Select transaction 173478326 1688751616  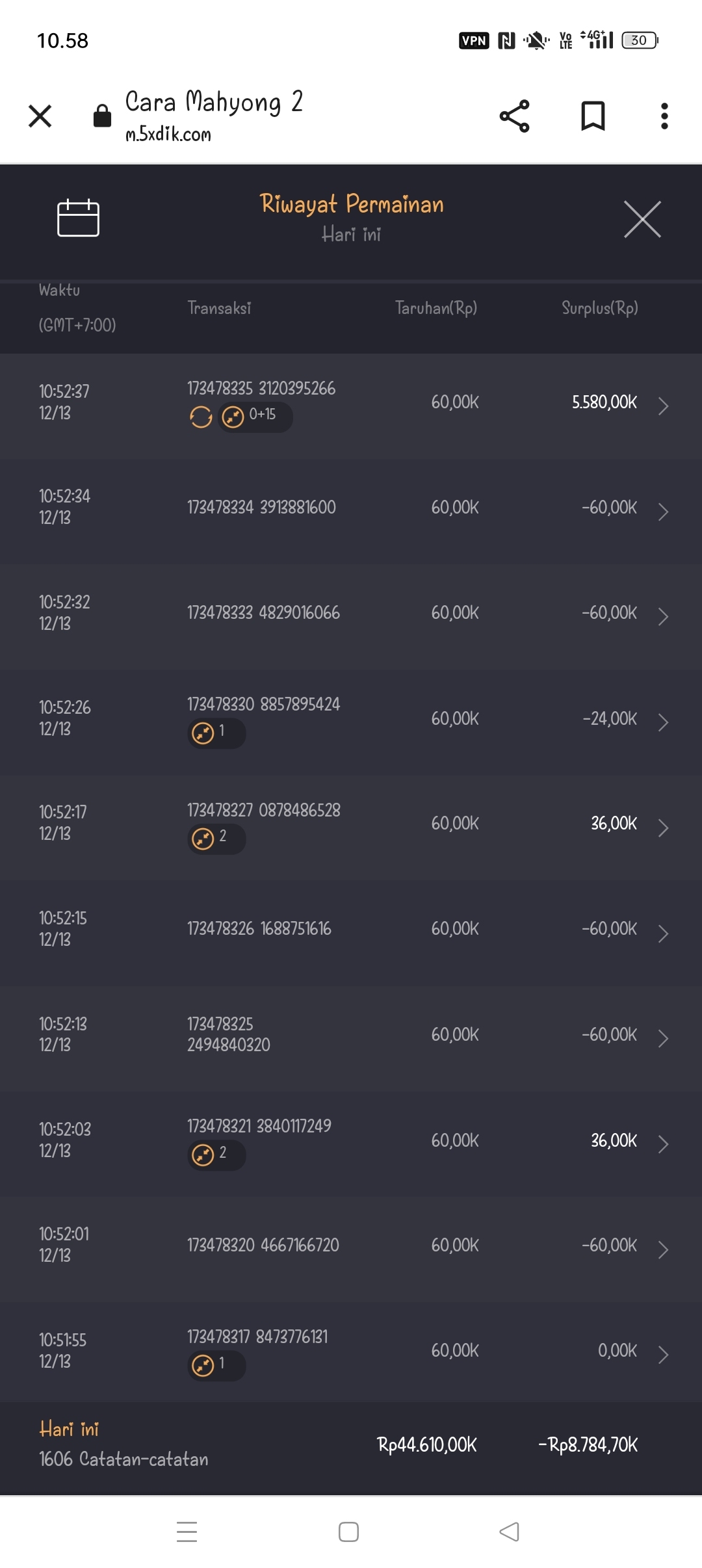(259, 929)
